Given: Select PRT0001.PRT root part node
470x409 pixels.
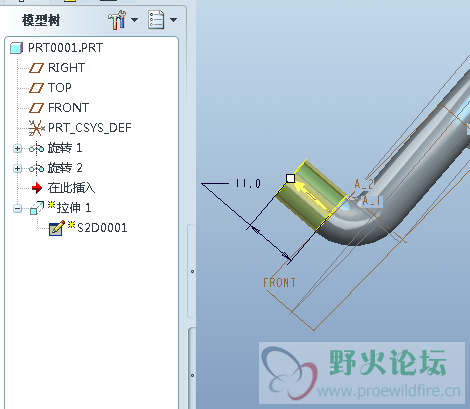Looking at the screenshot, I should coord(57,48).
